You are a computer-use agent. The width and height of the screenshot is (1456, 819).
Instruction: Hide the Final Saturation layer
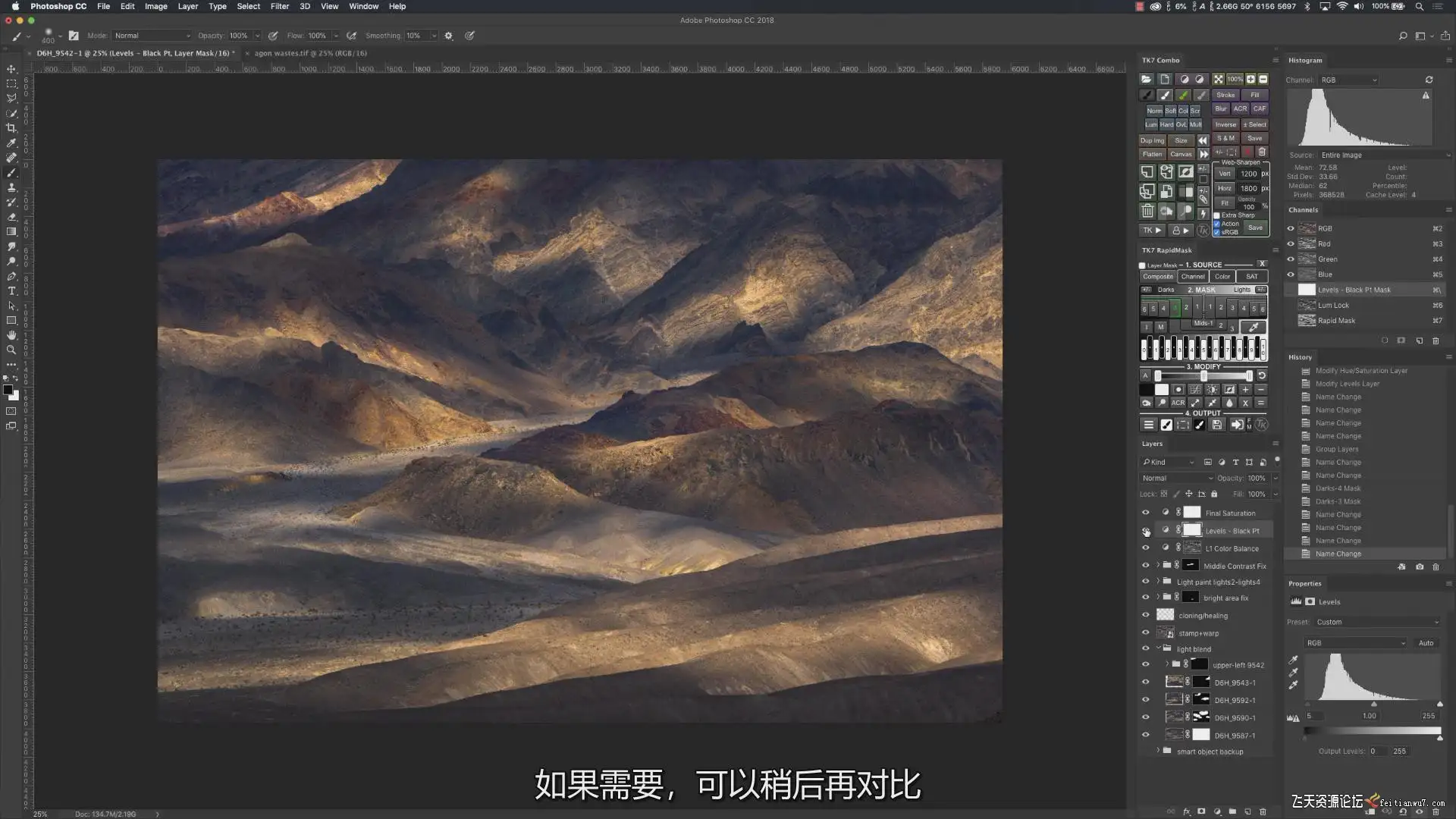click(x=1146, y=513)
